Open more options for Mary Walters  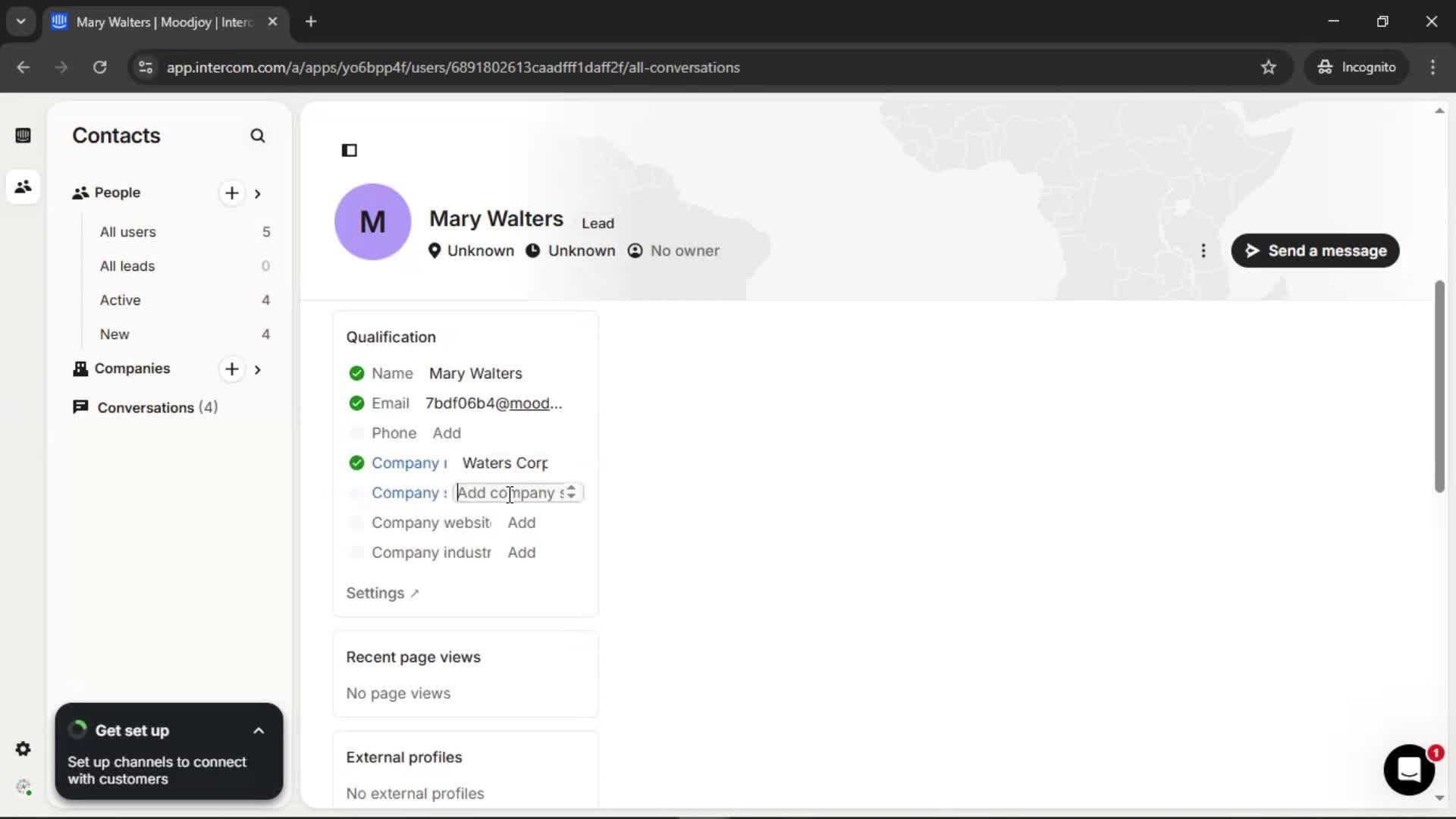pyautogui.click(x=1203, y=251)
